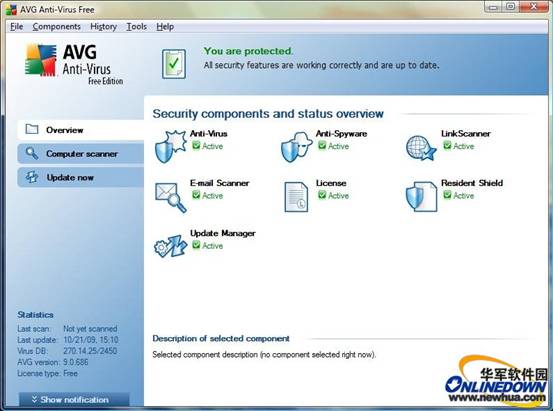The height and width of the screenshot is (411, 553).
Task: Open the E-mail Scanner envelope icon
Action: pos(171,197)
